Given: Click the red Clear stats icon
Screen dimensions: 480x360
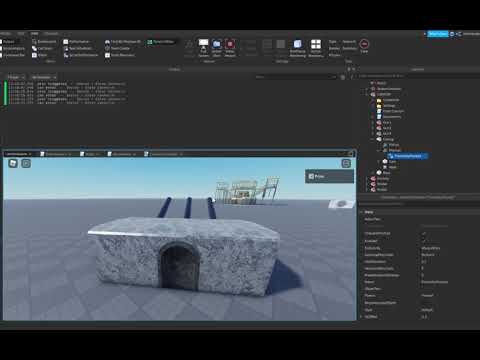Looking at the screenshot, I should (x=364, y=46).
